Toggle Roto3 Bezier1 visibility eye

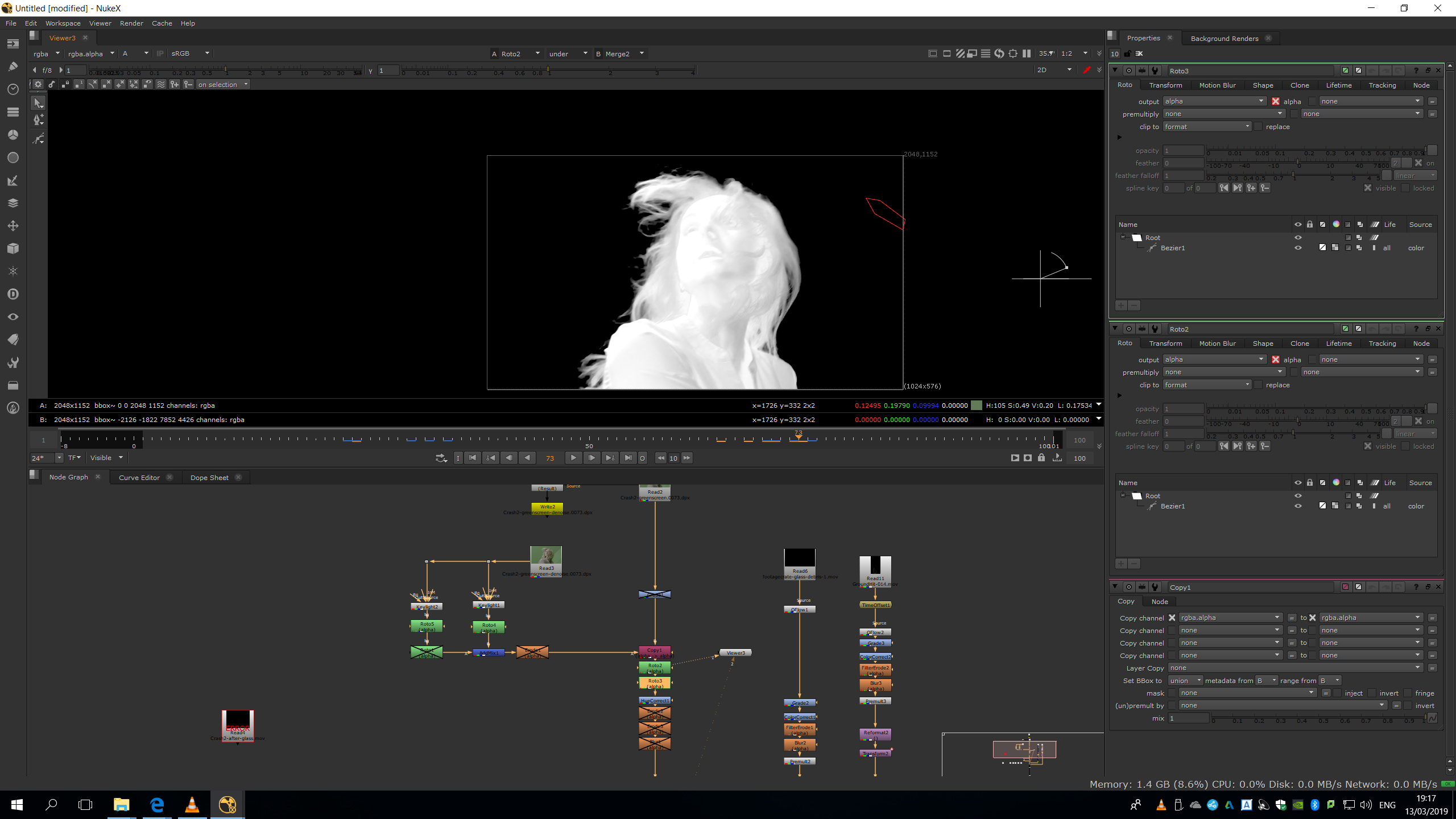(1298, 248)
